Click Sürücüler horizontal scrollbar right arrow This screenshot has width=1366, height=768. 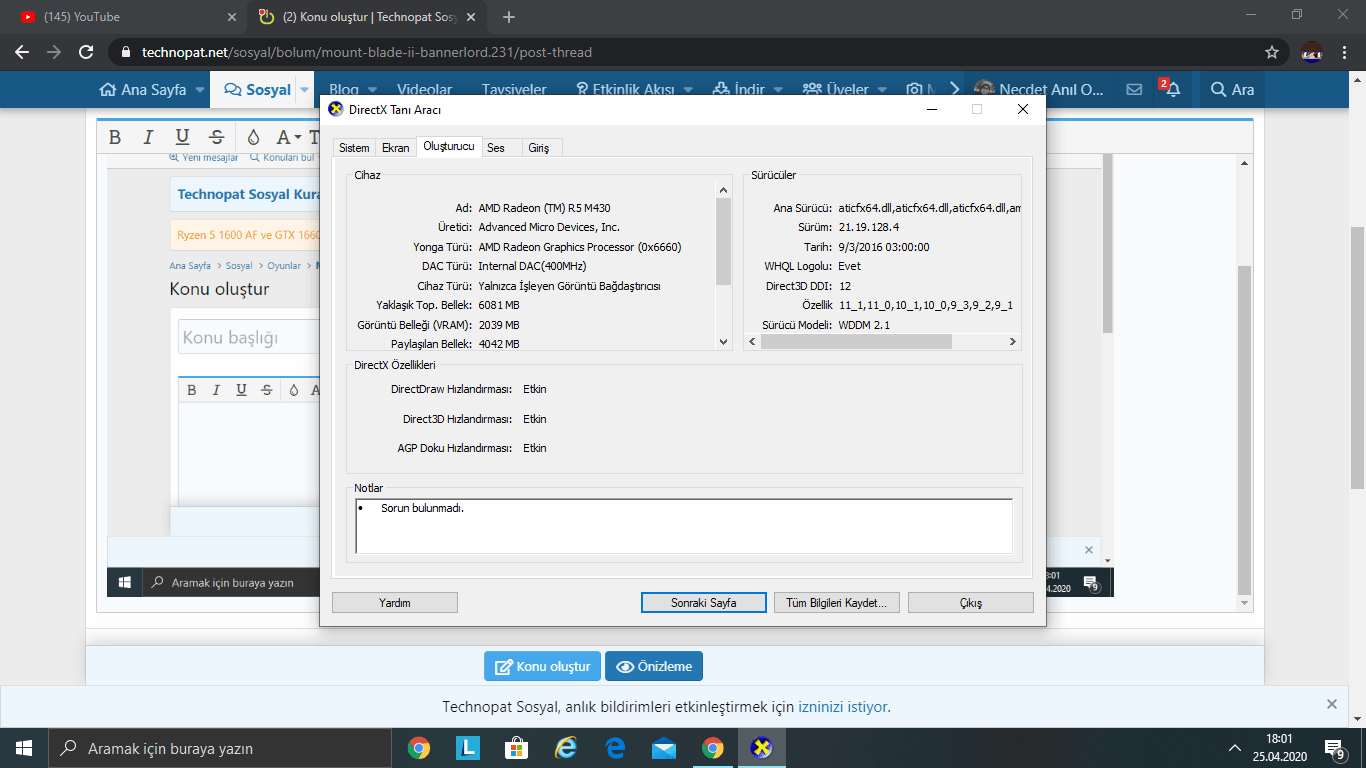pyautogui.click(x=1012, y=341)
